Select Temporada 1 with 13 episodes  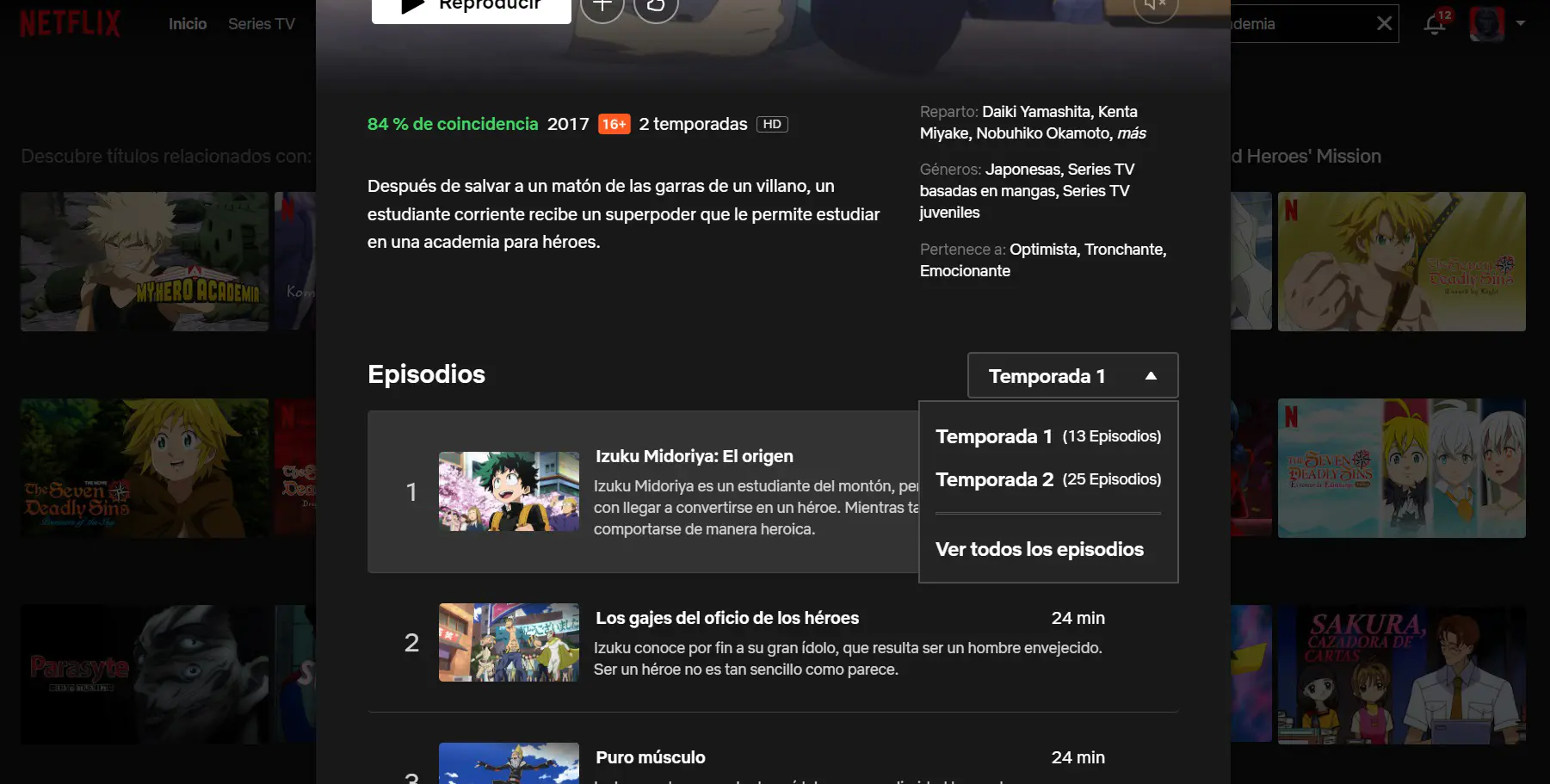[1048, 436]
